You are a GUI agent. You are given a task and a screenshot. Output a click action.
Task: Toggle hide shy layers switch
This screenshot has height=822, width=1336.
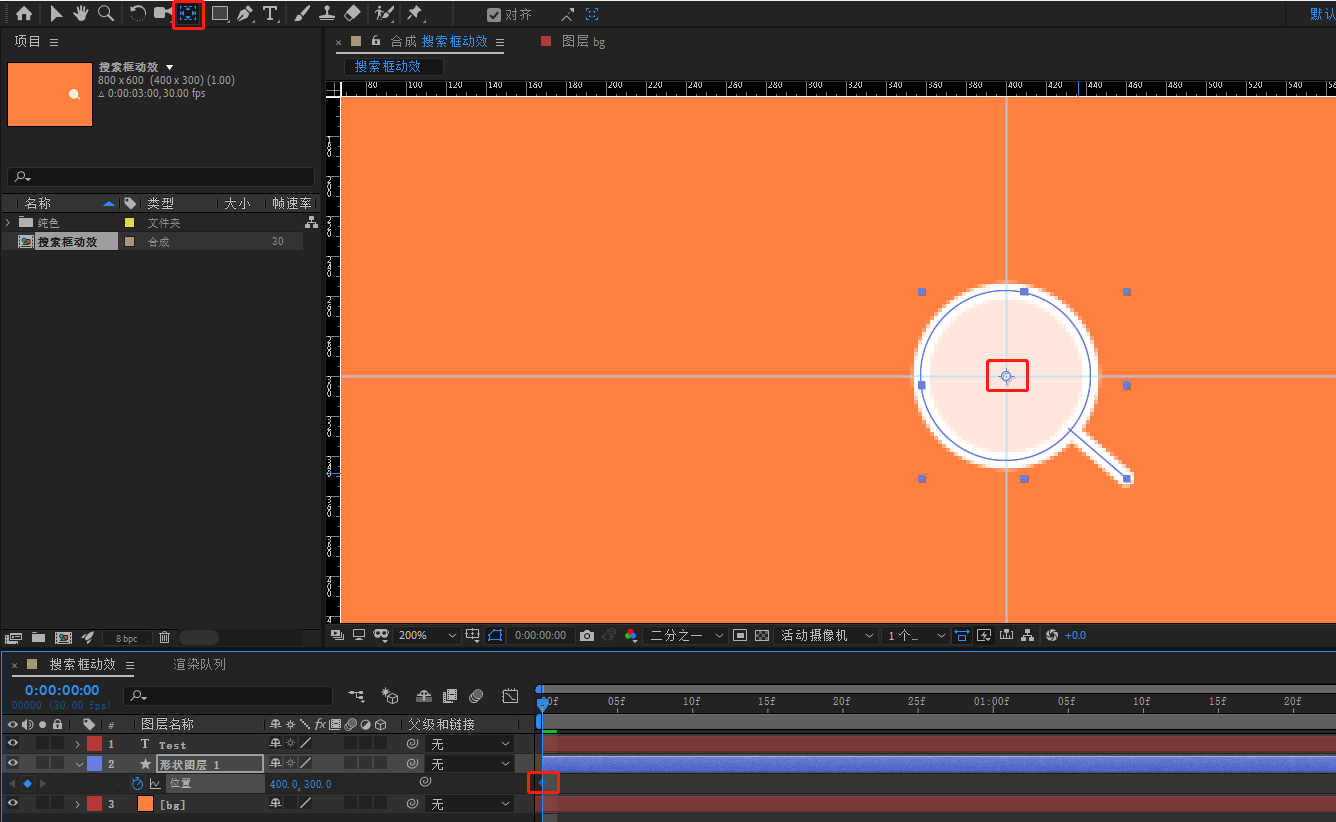(424, 695)
